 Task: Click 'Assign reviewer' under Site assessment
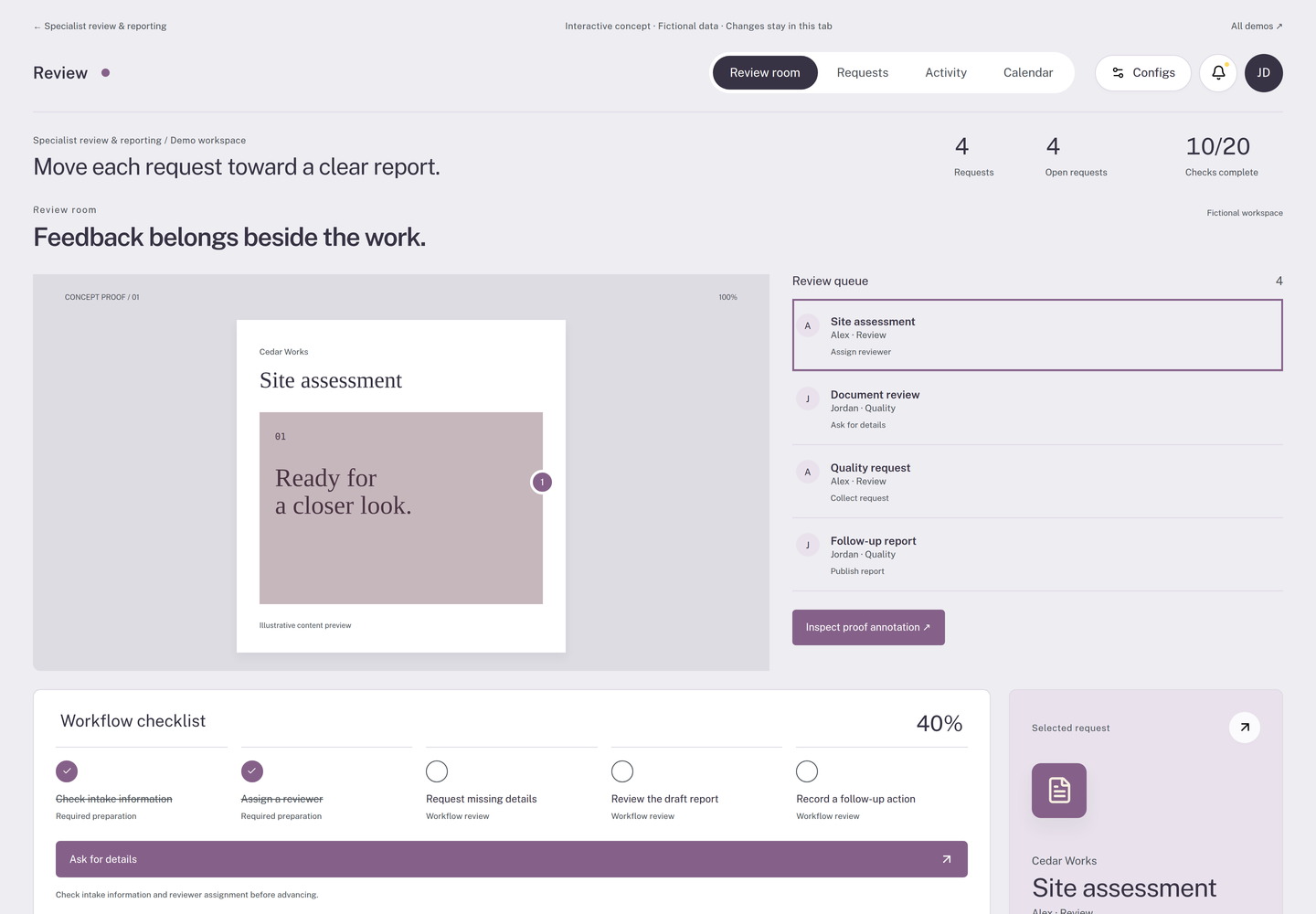[861, 352]
